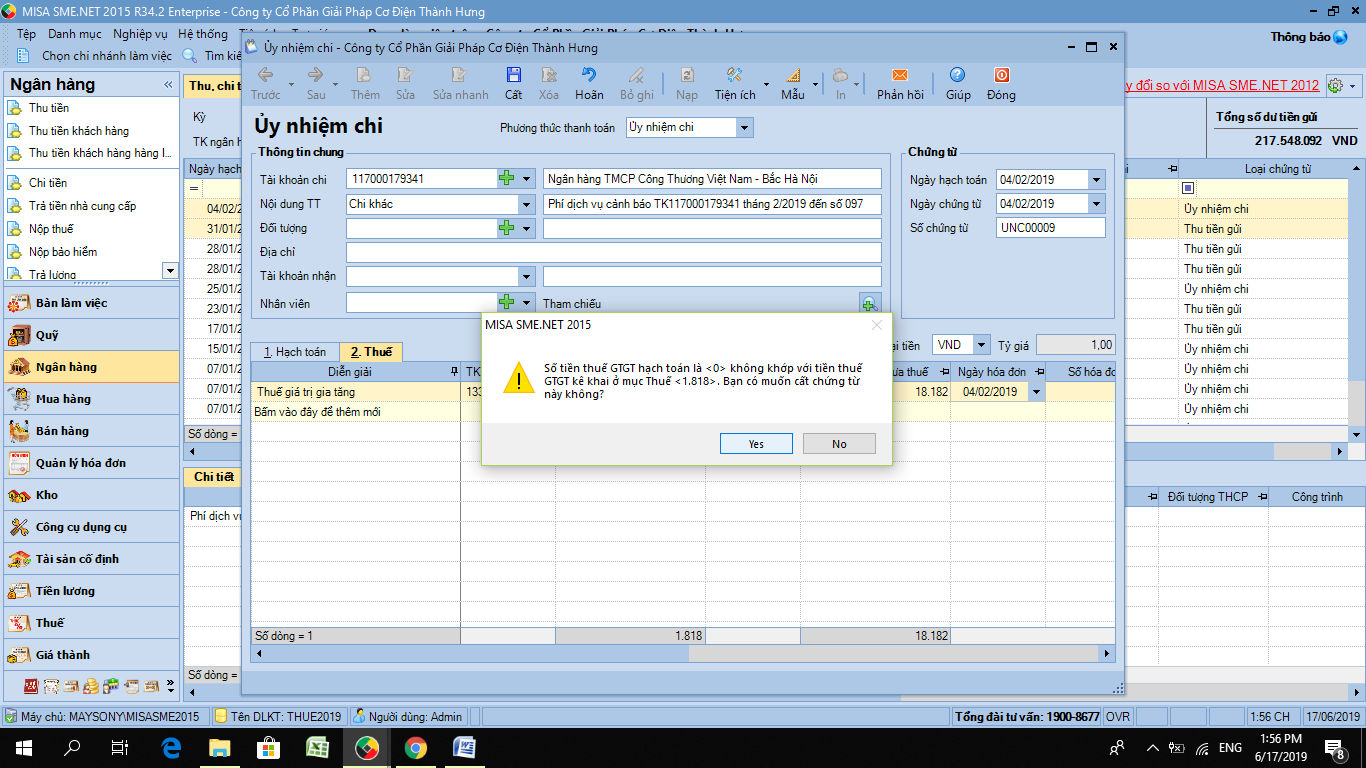Open the Hệ thống menu
Viewport: 1366px width, 768px height.
coord(203,34)
